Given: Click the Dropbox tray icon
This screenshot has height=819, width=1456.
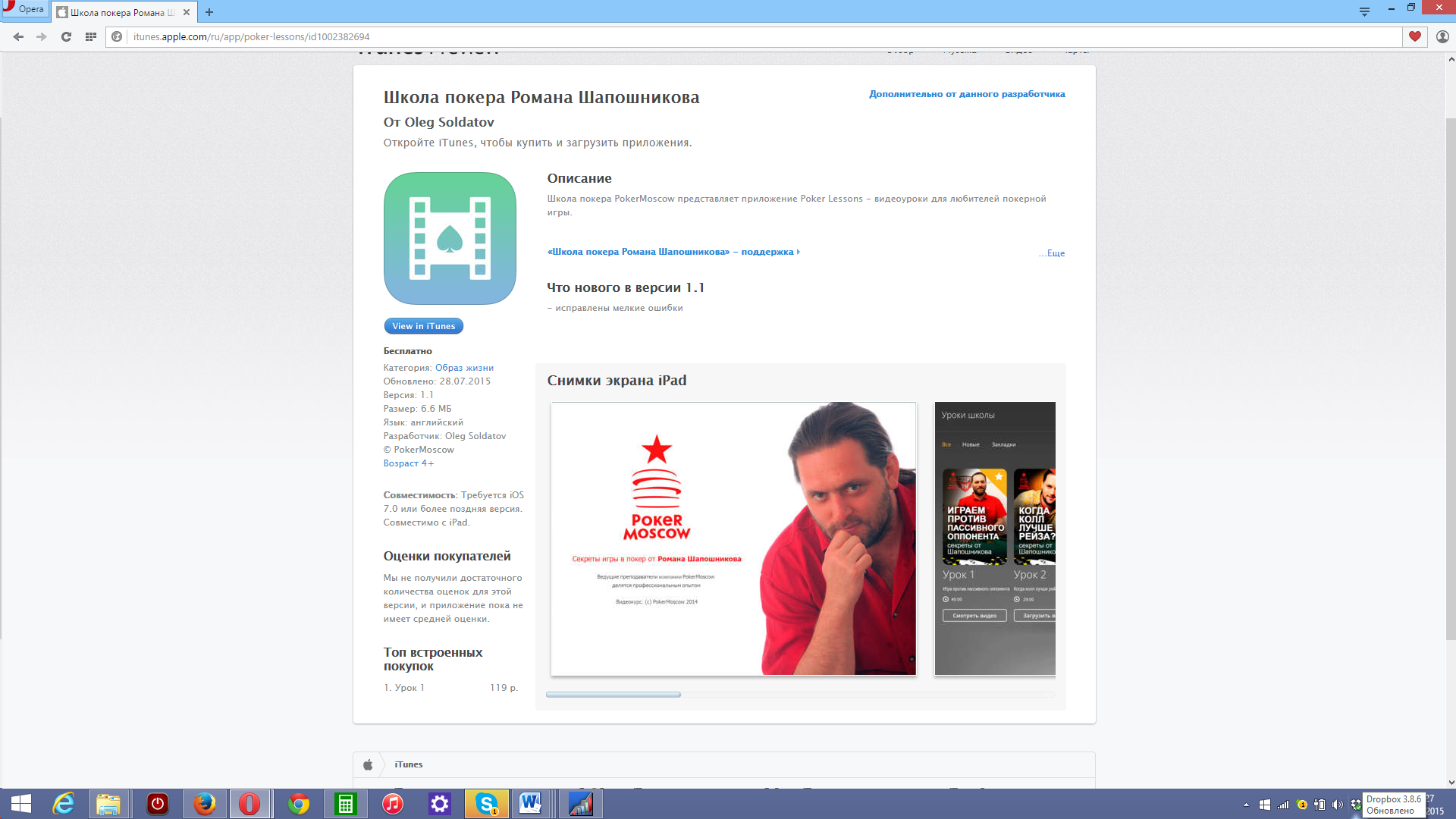Looking at the screenshot, I should point(1356,805).
